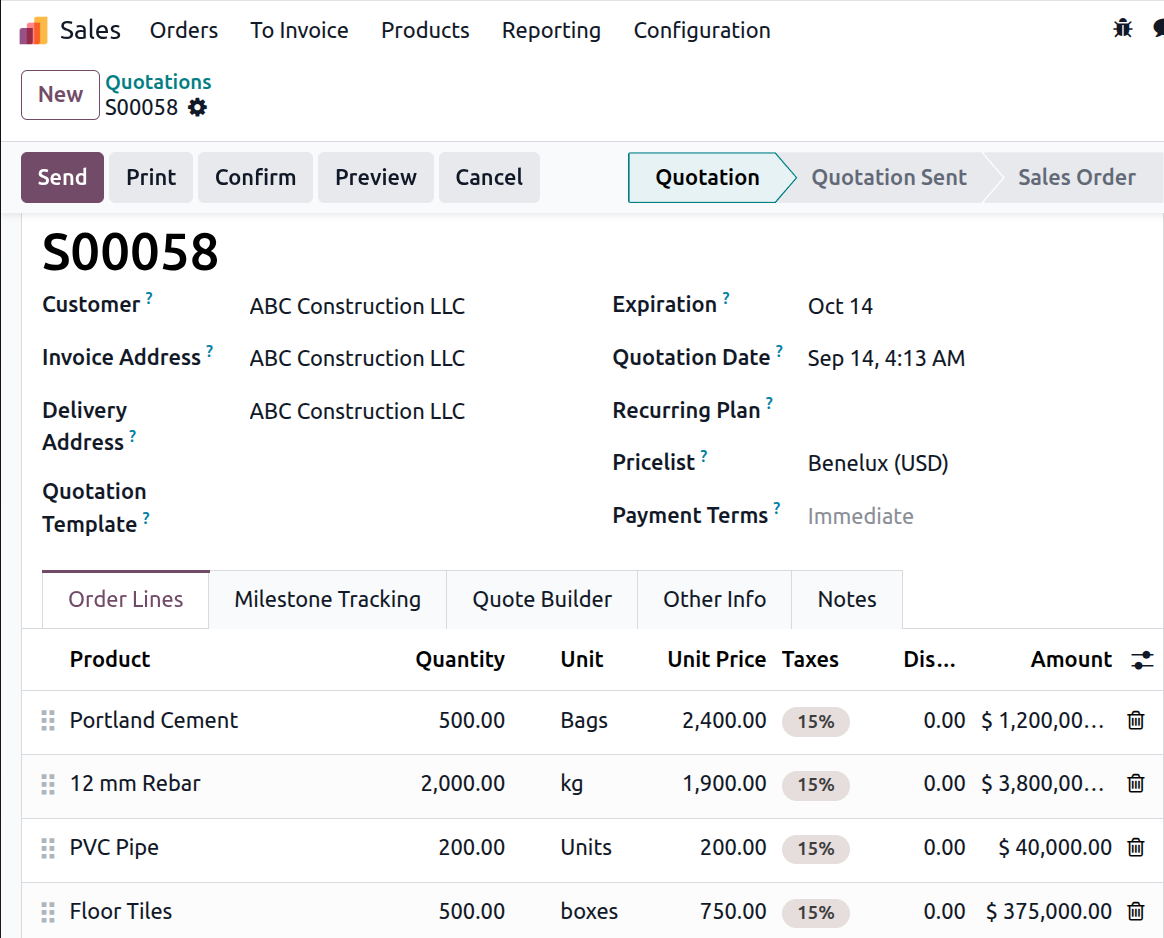Grab the PVC Pipe row drag handle
This screenshot has height=938, width=1164.
pyautogui.click(x=48, y=848)
